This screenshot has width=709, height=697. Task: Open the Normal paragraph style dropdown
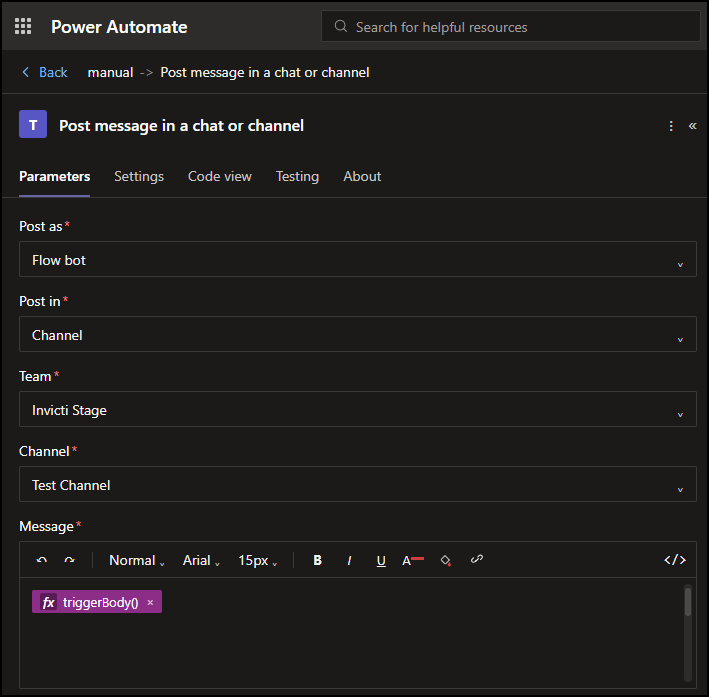click(137, 560)
